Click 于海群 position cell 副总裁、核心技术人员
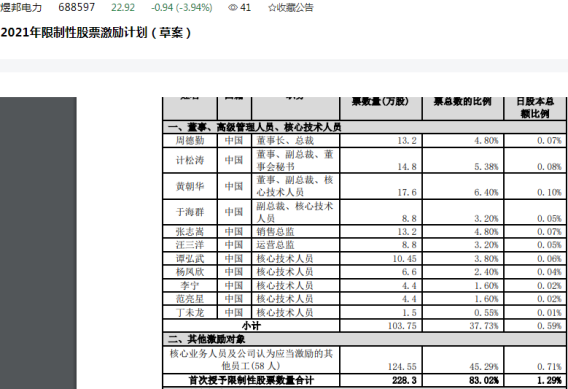The width and height of the screenshot is (568, 389). pyautogui.click(x=295, y=212)
